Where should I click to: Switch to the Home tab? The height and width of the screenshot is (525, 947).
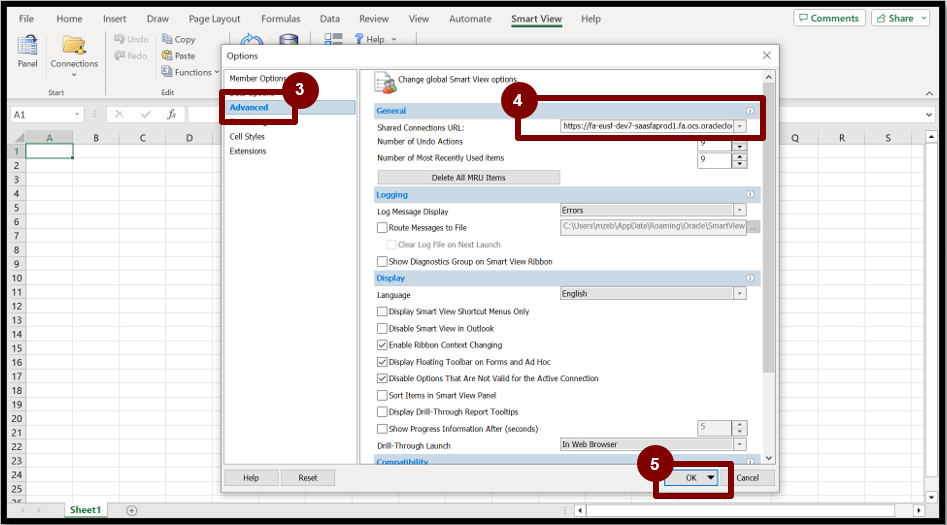pyautogui.click(x=69, y=19)
